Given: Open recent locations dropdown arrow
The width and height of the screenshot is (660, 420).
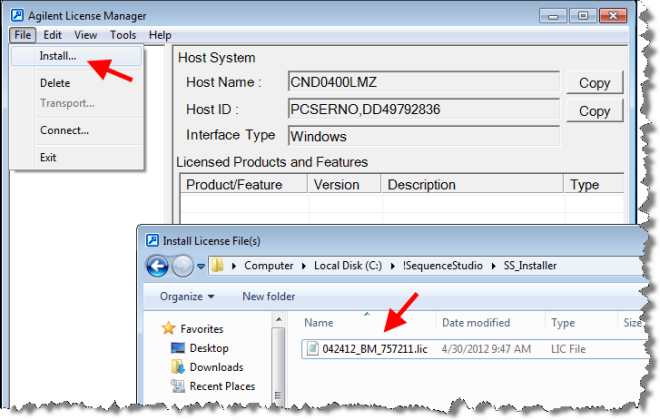Looking at the screenshot, I should pyautogui.click(x=201, y=266).
